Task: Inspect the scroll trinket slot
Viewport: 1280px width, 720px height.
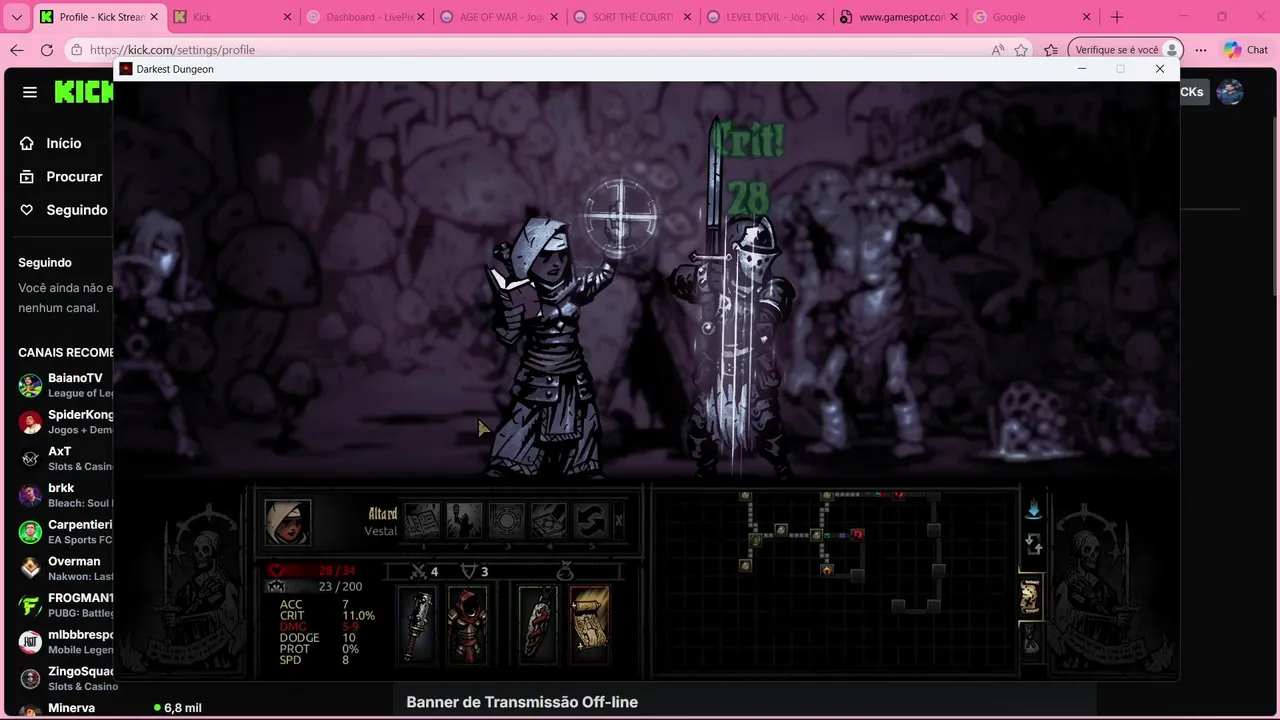Action: coord(589,625)
